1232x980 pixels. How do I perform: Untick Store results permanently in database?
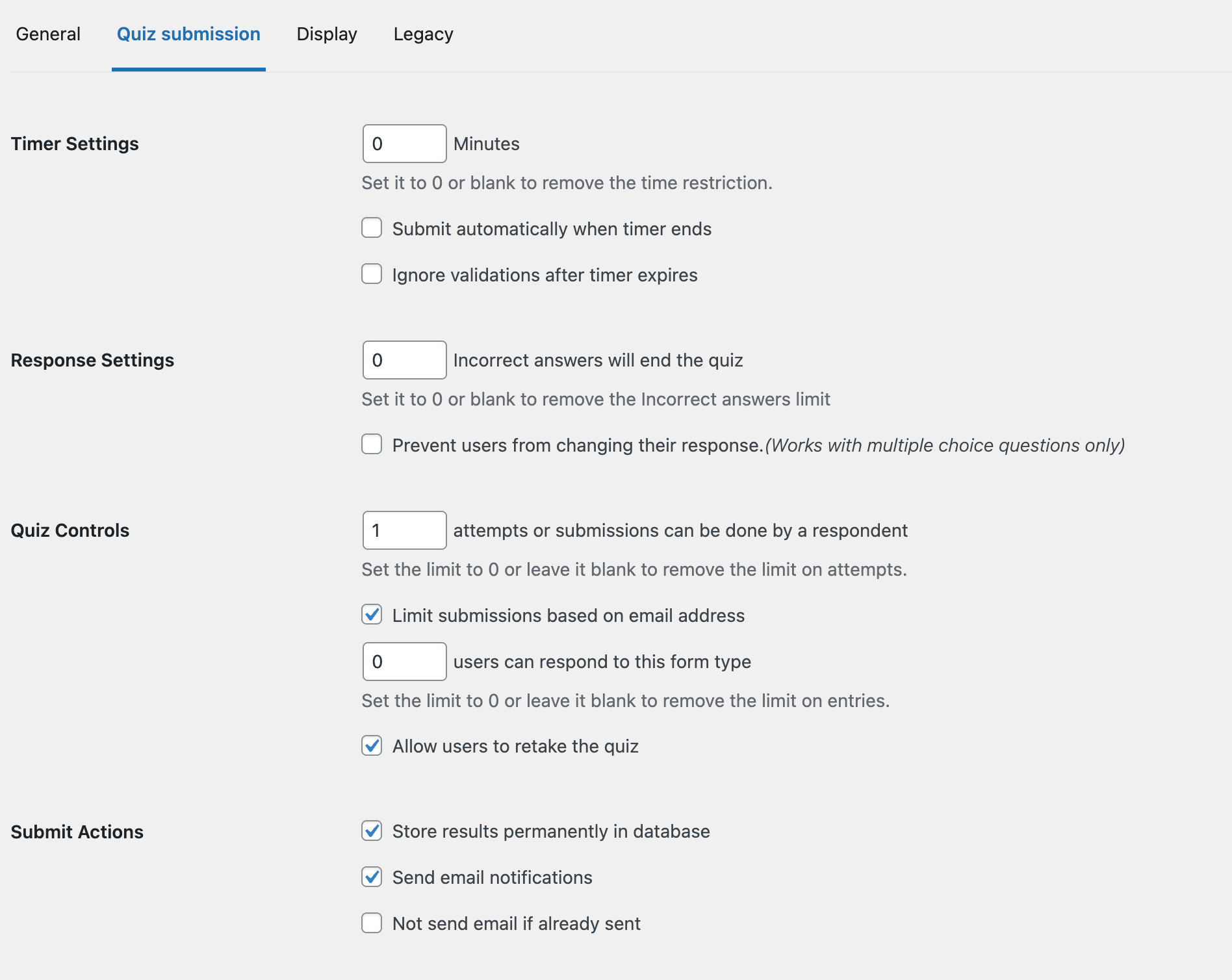[372, 831]
